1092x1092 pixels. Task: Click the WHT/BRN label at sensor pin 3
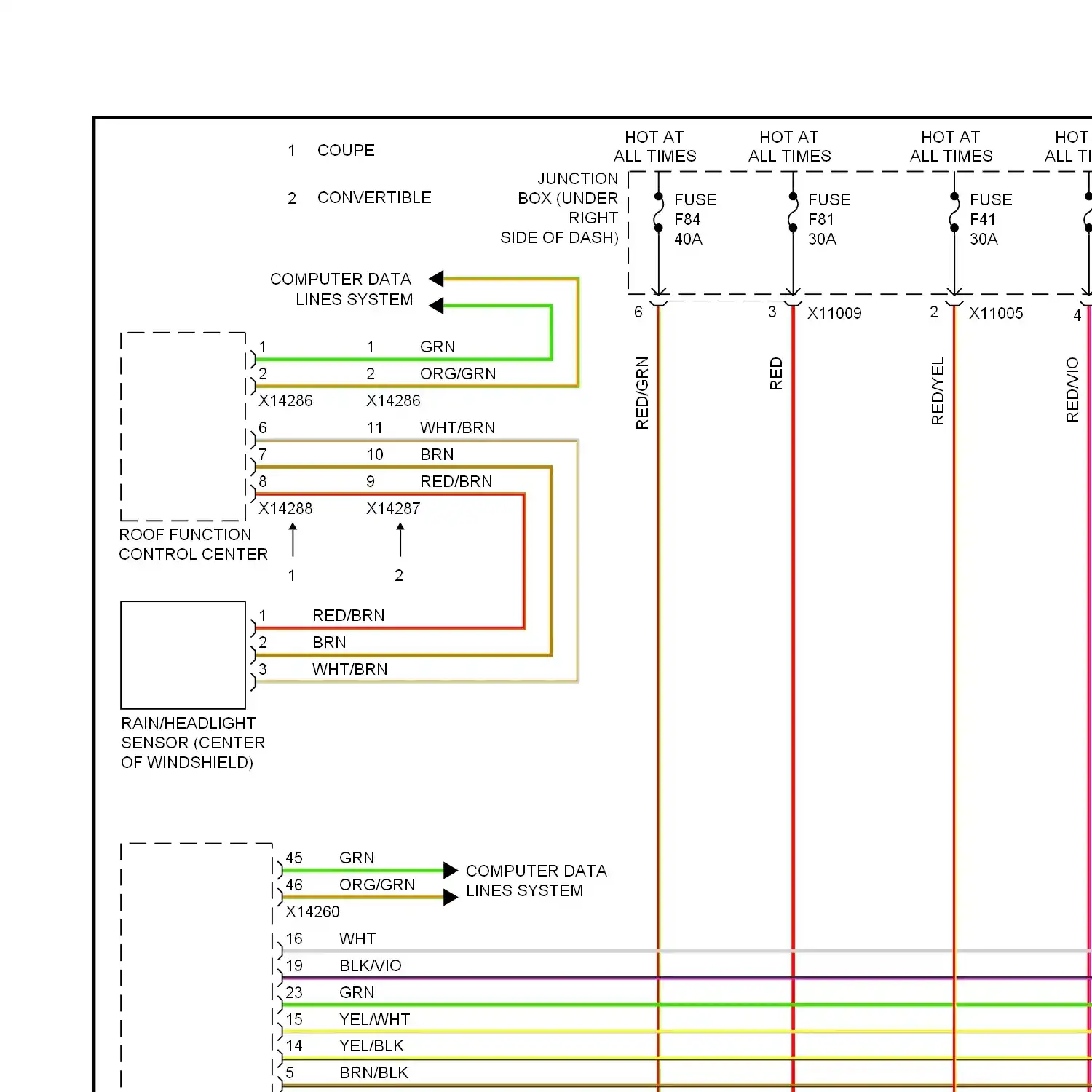349,669
